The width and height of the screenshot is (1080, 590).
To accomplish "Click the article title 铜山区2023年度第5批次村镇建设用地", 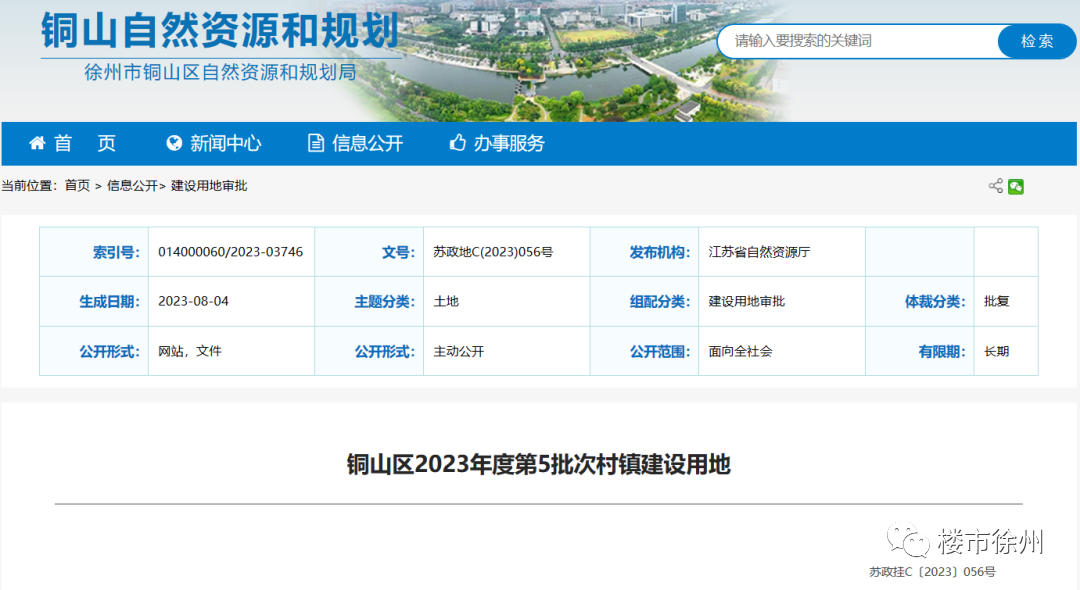I will point(539,465).
